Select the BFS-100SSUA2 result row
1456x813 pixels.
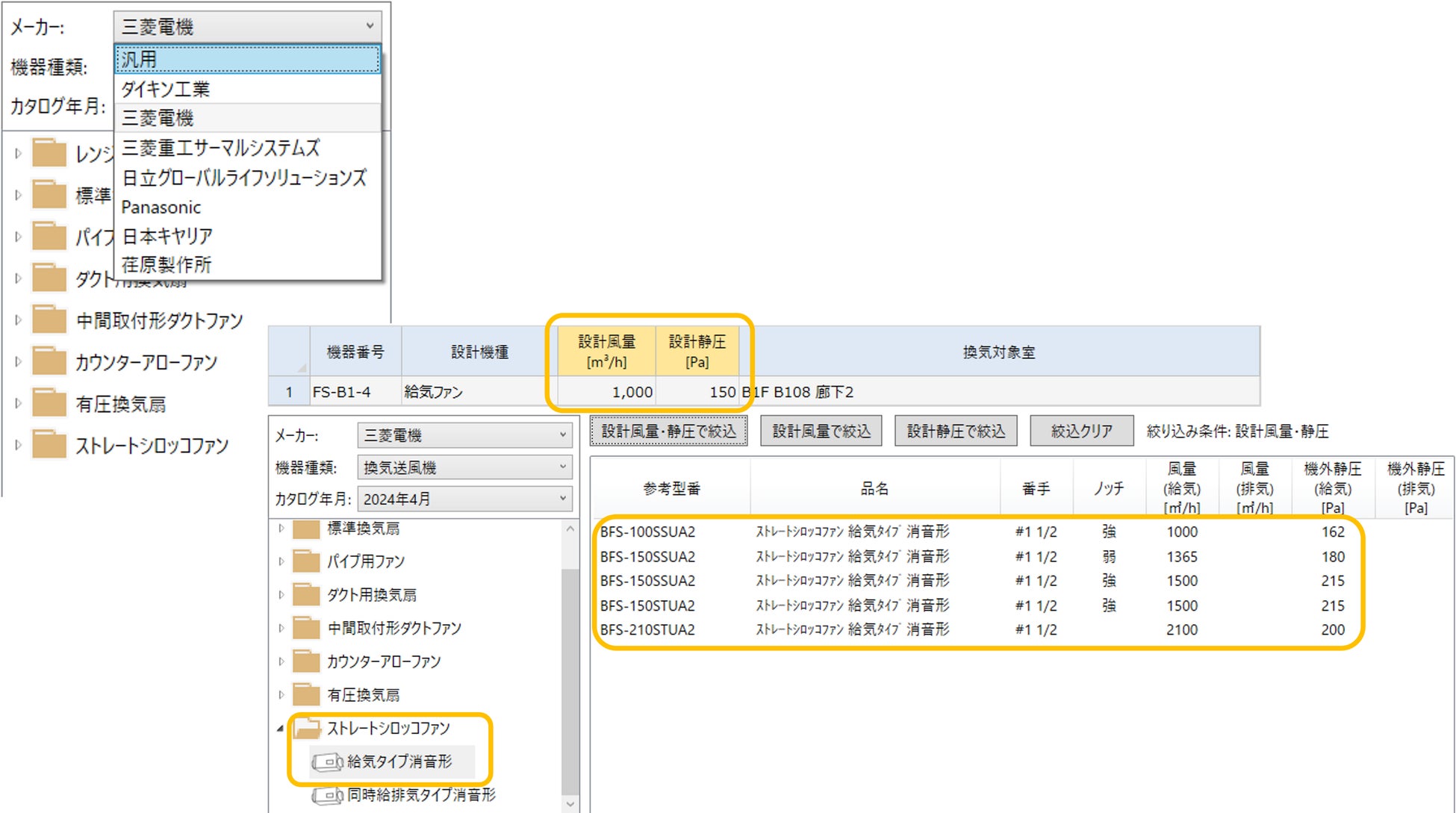[647, 532]
